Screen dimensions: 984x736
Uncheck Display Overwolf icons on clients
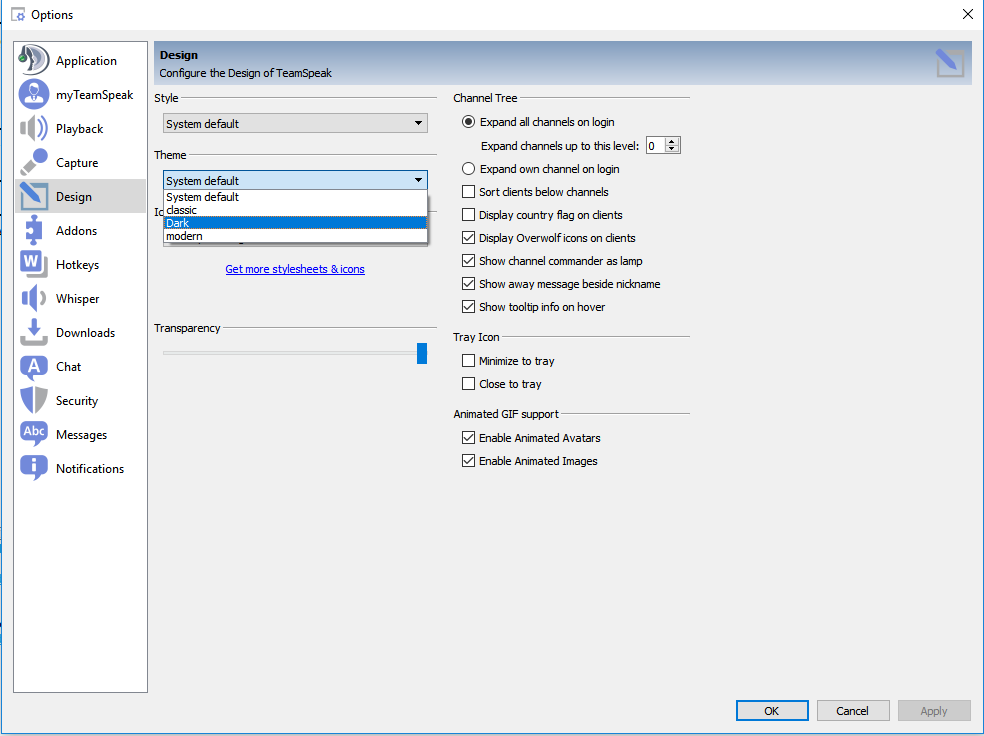point(468,238)
